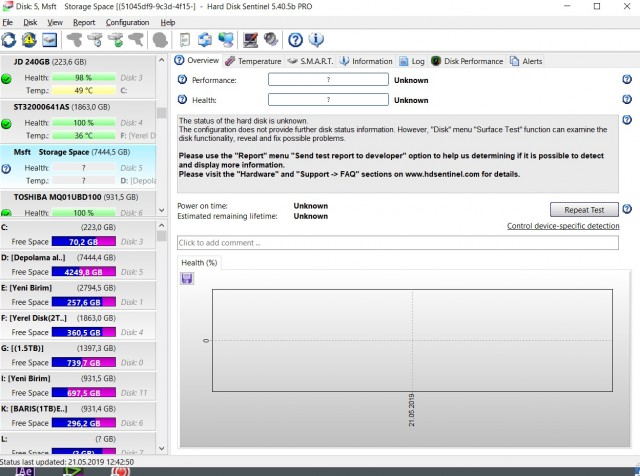Click partition list scroll down arrow
The image size is (640, 476).
point(161,448)
